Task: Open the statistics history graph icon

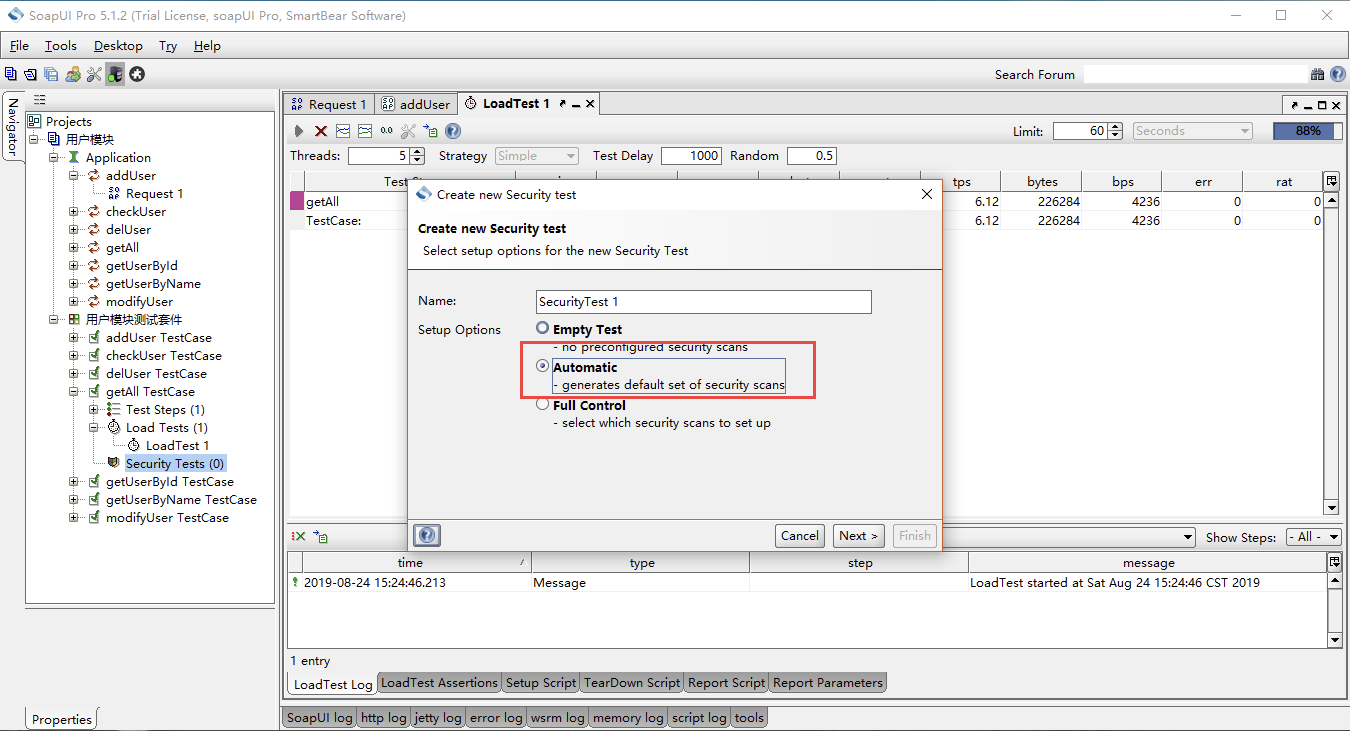Action: (x=365, y=131)
